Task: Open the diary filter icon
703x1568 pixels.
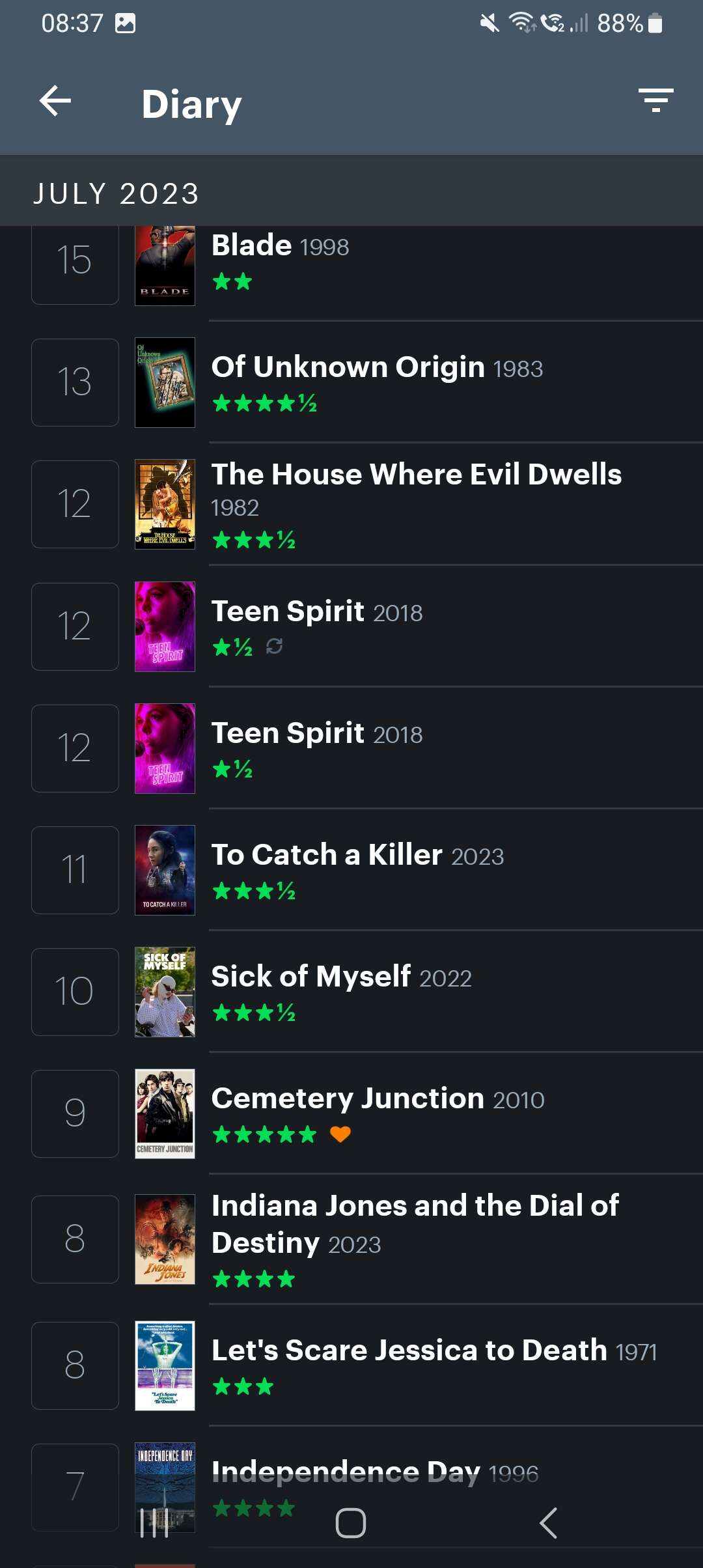Action: pyautogui.click(x=655, y=100)
